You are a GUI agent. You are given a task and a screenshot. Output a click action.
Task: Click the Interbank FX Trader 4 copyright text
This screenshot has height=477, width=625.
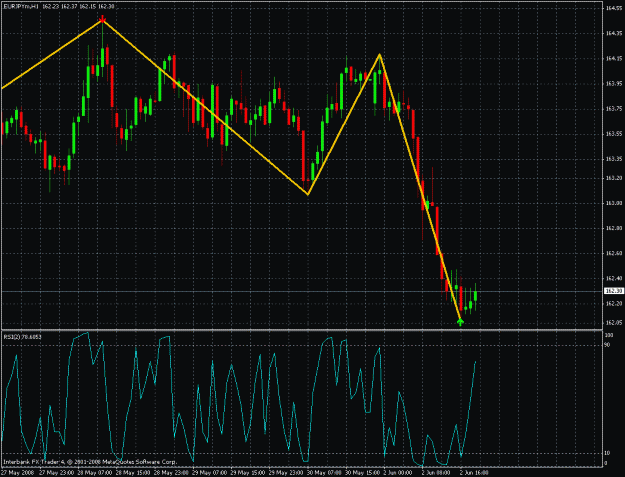[x=90, y=462]
